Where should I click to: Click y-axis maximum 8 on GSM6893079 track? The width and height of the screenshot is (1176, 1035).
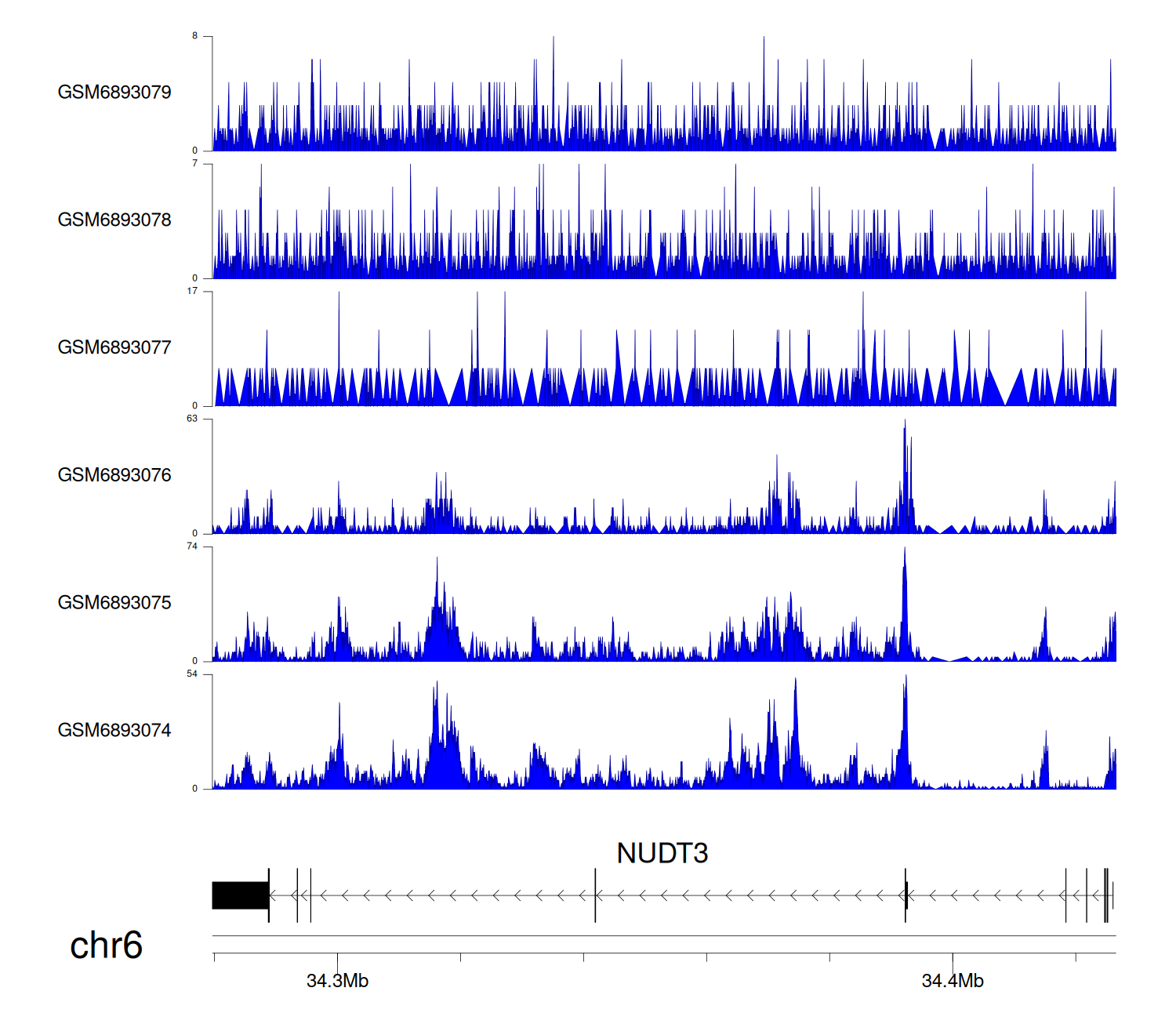(194, 36)
